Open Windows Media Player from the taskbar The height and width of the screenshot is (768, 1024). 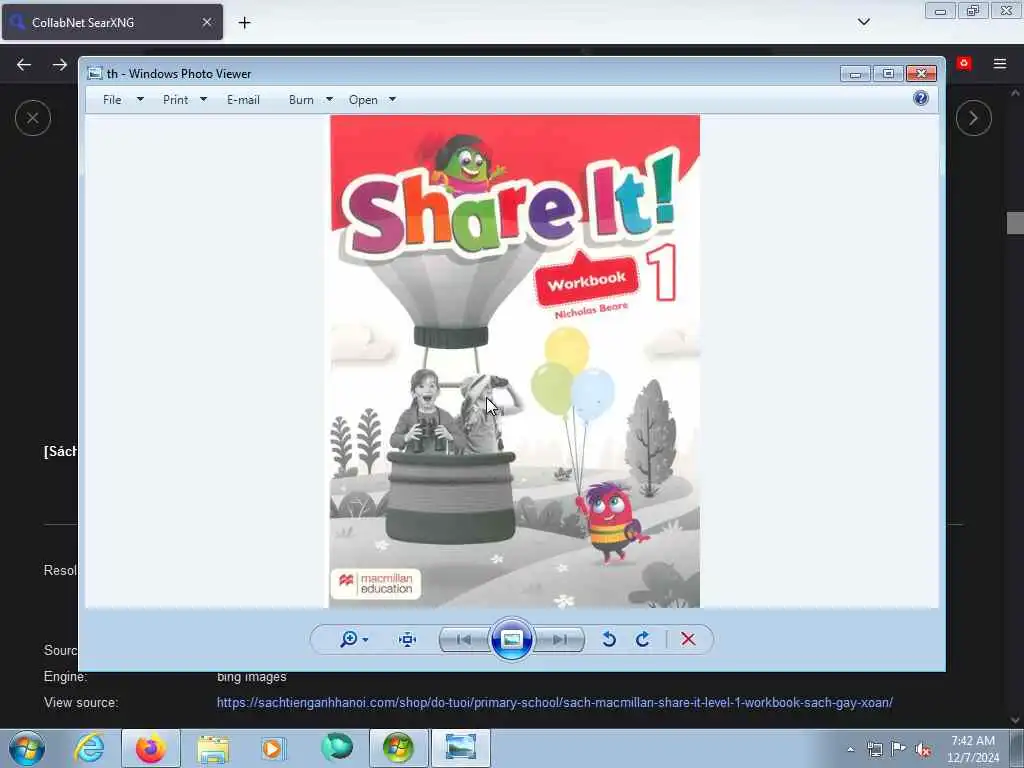coord(274,748)
